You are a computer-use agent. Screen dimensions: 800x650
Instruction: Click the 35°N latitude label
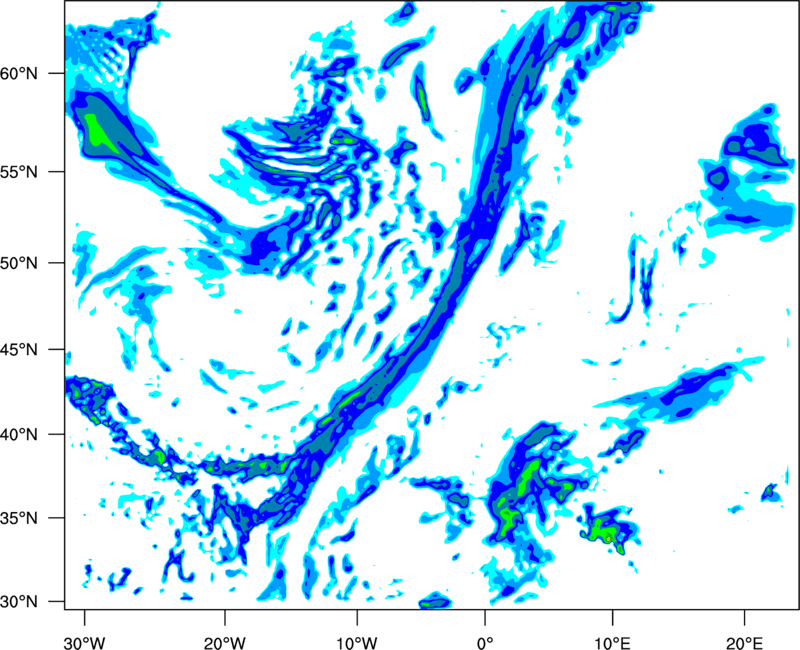[19, 518]
